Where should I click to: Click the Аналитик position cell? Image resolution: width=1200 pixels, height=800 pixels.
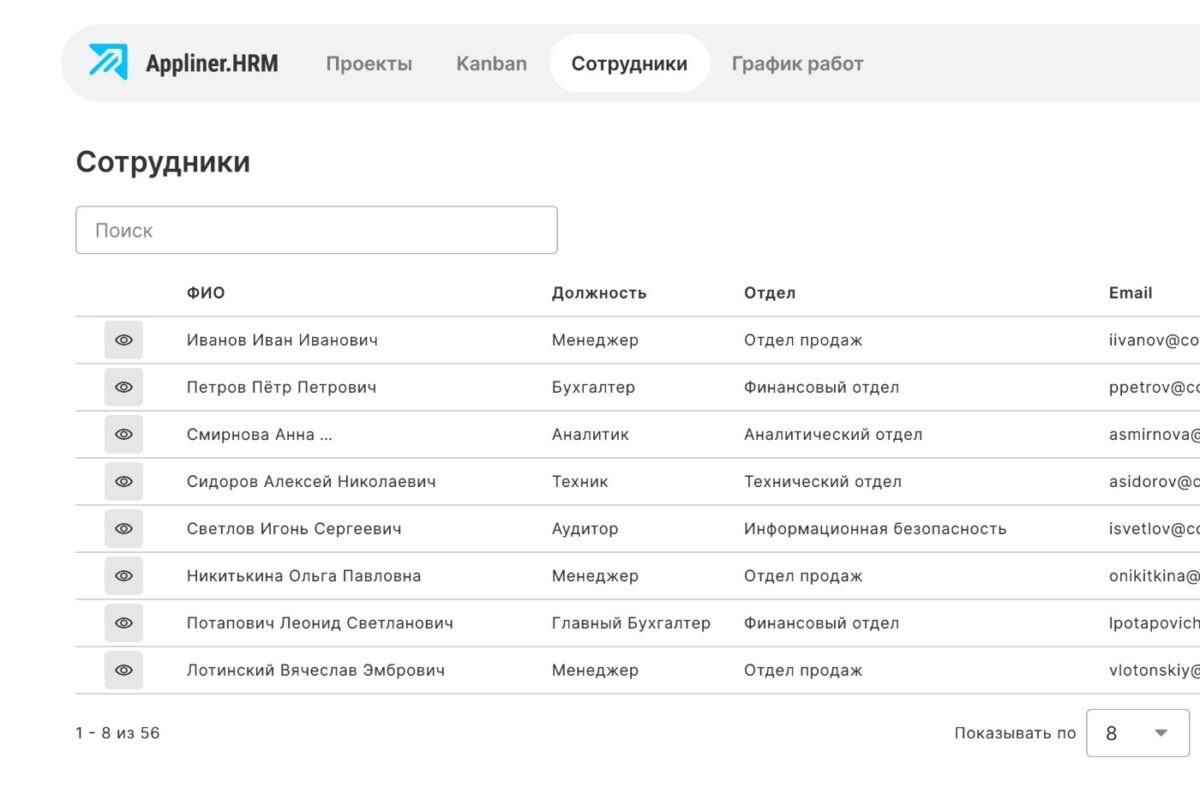pos(590,434)
